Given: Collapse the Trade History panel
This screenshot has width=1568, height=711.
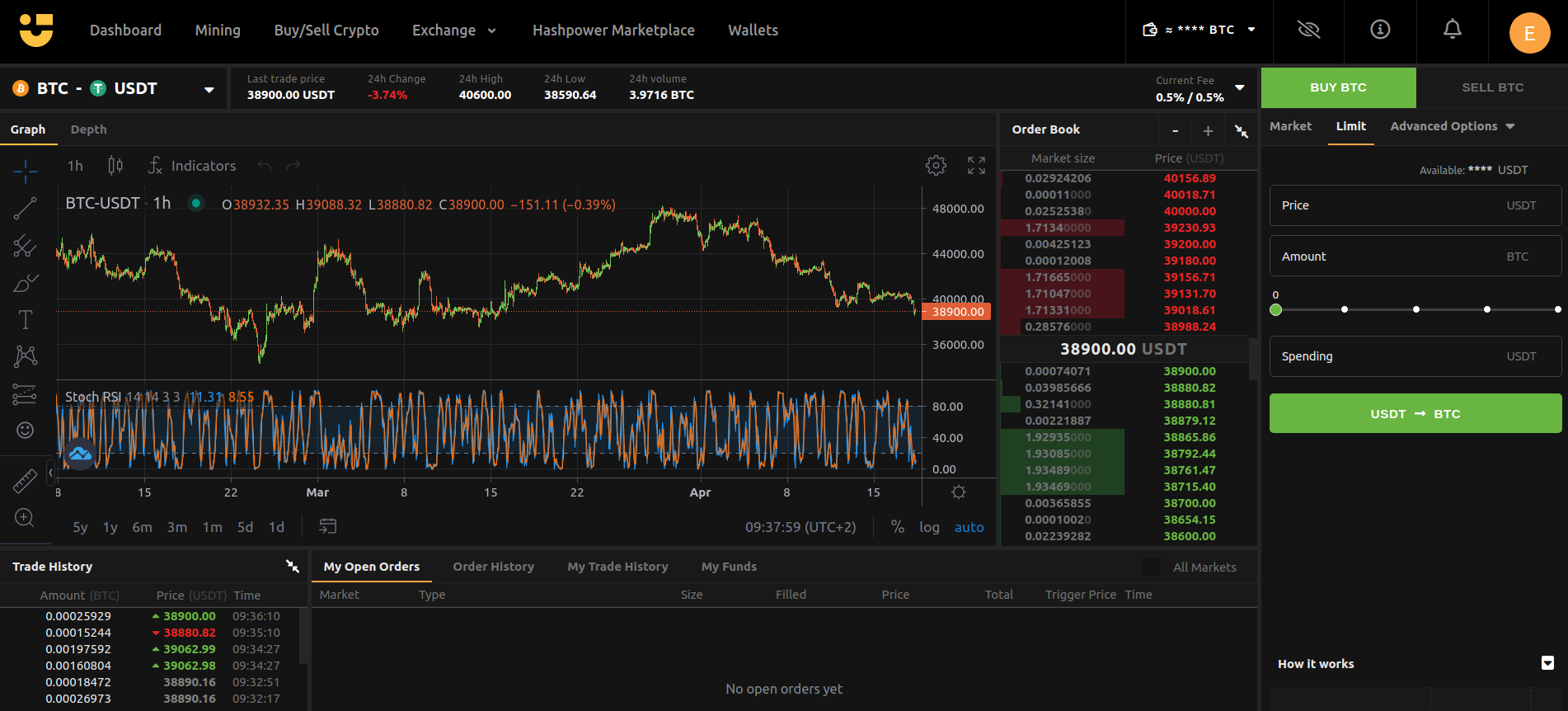Looking at the screenshot, I should click(x=293, y=566).
